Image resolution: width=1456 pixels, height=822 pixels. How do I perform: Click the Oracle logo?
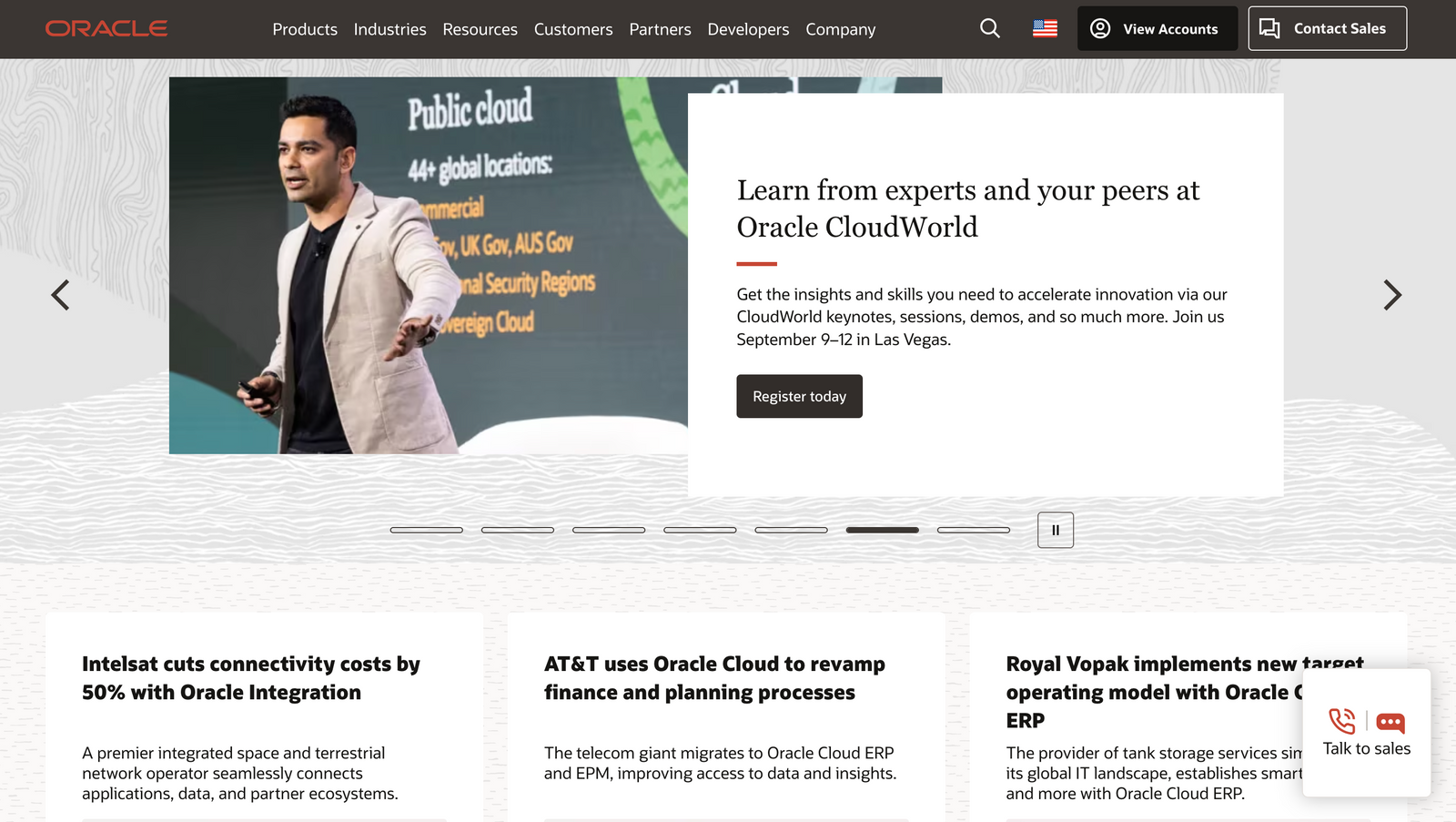coord(106,27)
